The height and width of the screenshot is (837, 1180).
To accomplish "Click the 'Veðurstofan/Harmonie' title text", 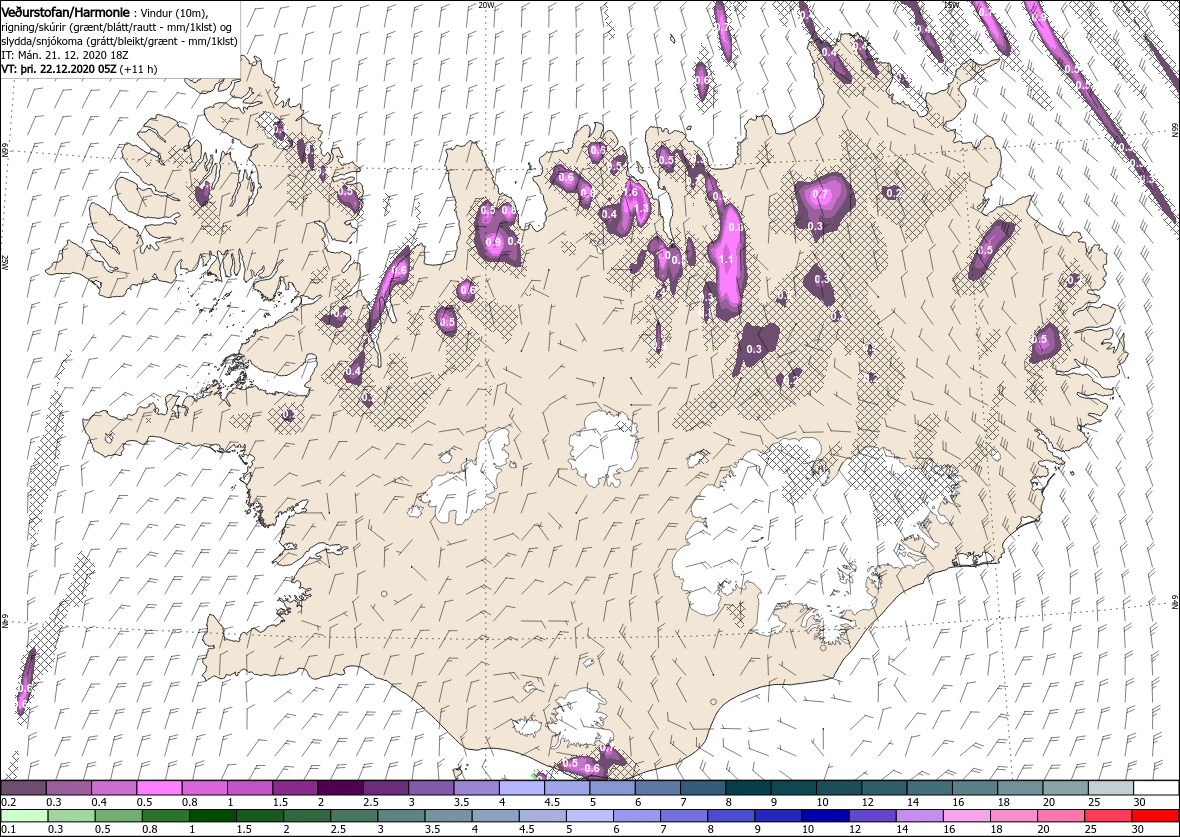I will (65, 13).
